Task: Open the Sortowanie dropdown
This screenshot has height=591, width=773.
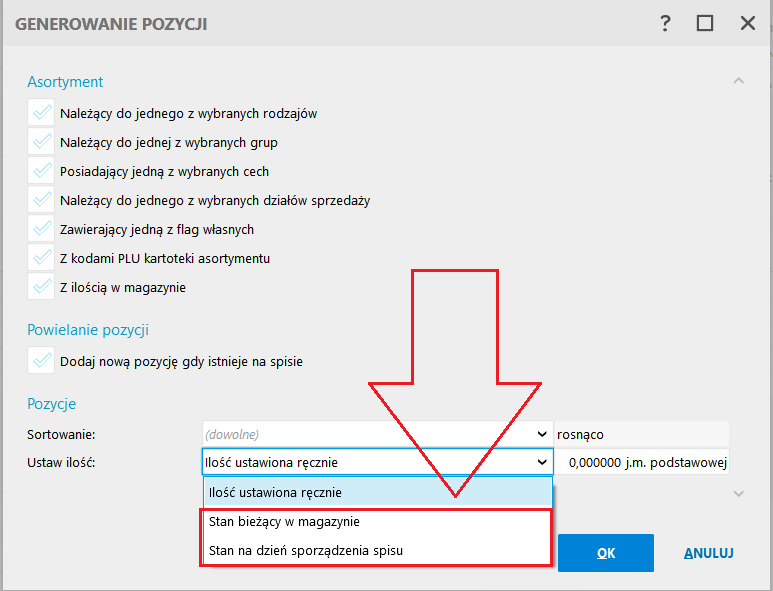Action: (x=377, y=435)
